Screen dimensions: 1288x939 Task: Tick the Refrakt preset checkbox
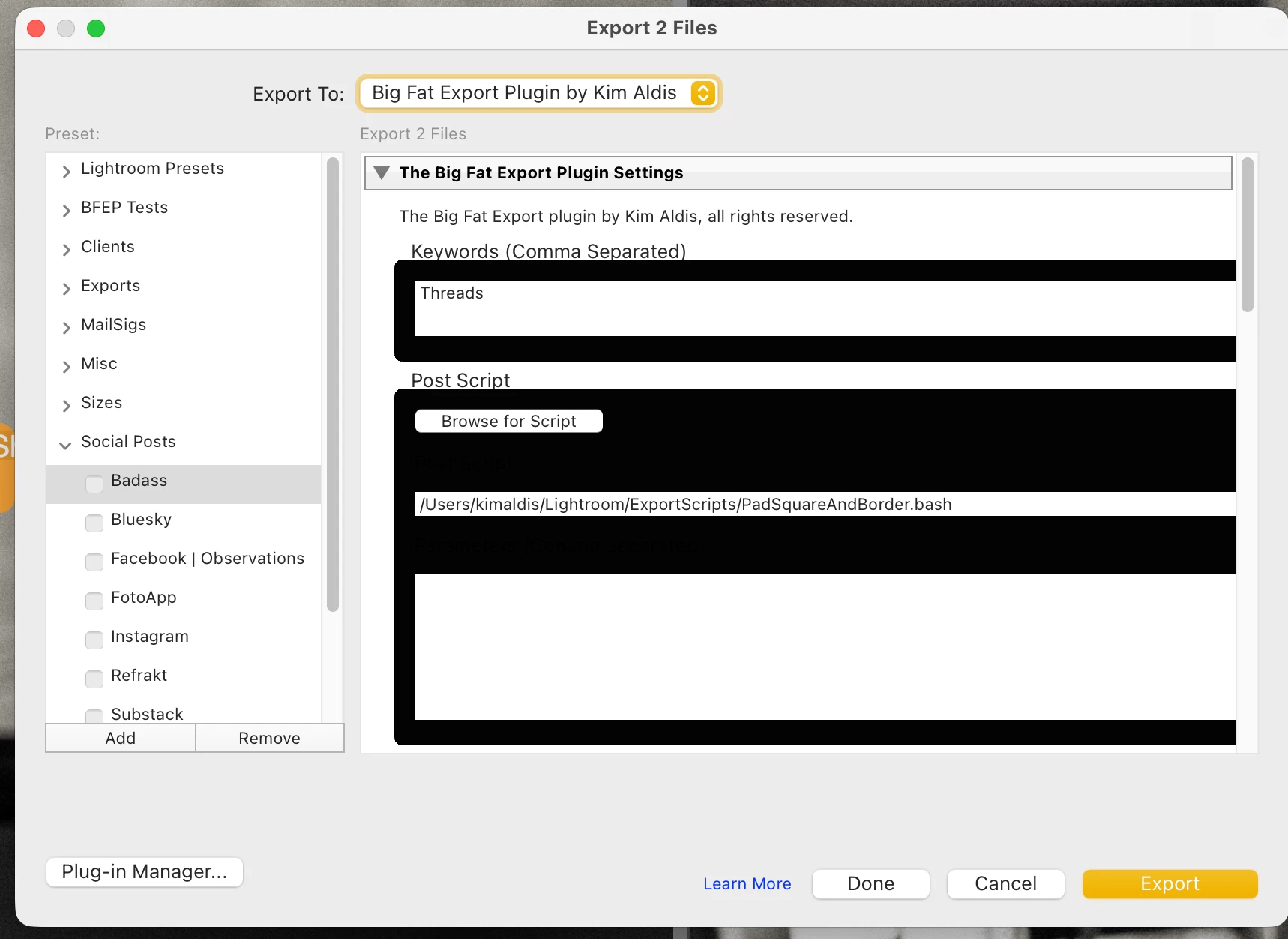[x=94, y=679]
